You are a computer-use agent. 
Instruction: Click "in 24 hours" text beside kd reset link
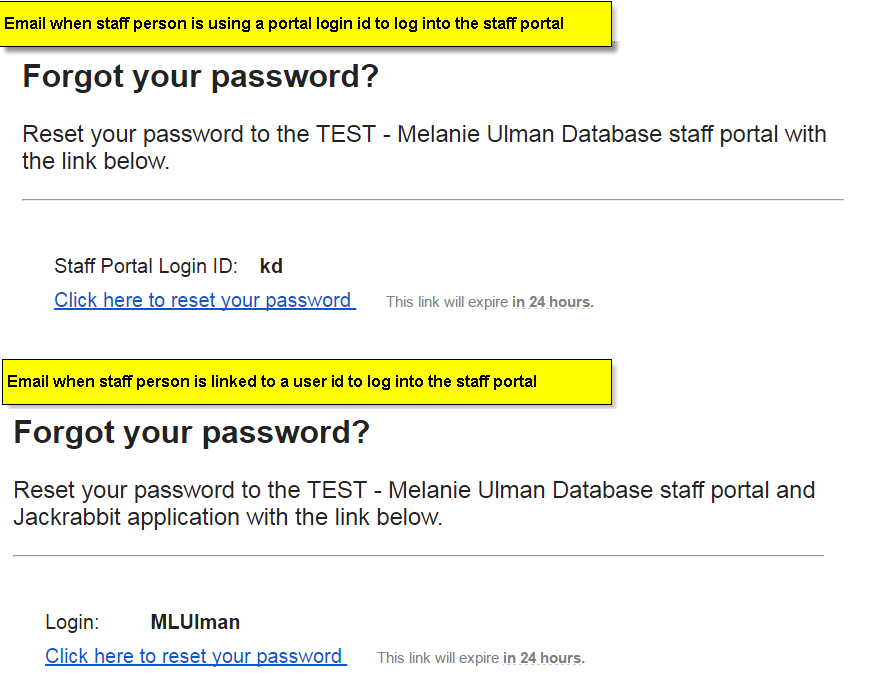tap(552, 302)
